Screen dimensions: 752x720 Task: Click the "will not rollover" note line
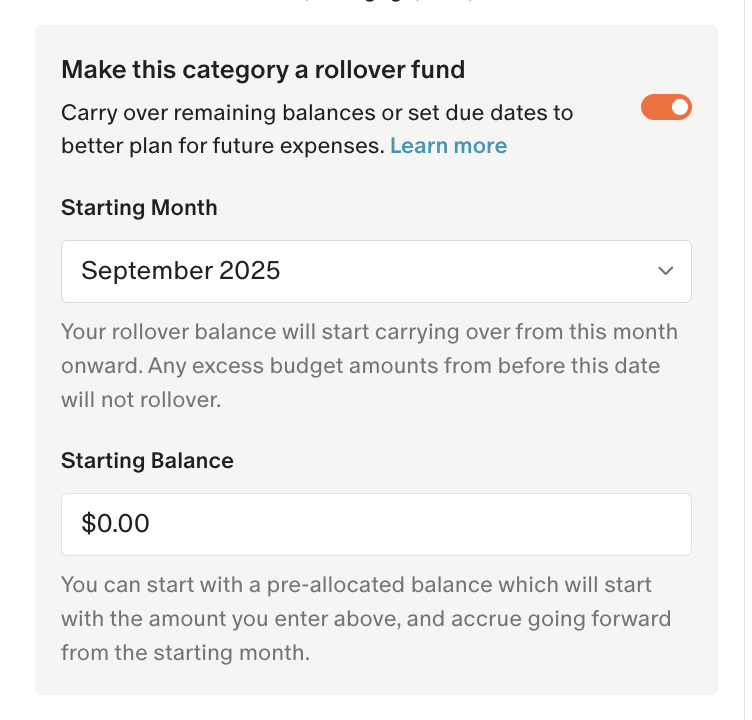point(140,400)
